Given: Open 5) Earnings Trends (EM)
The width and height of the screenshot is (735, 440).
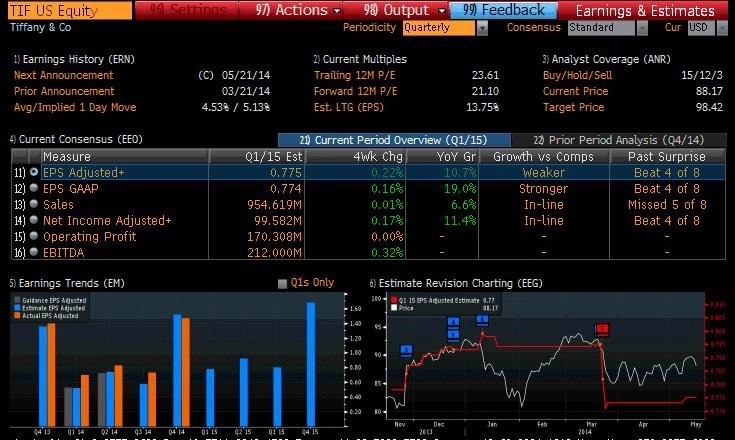Looking at the screenshot, I should [67, 283].
